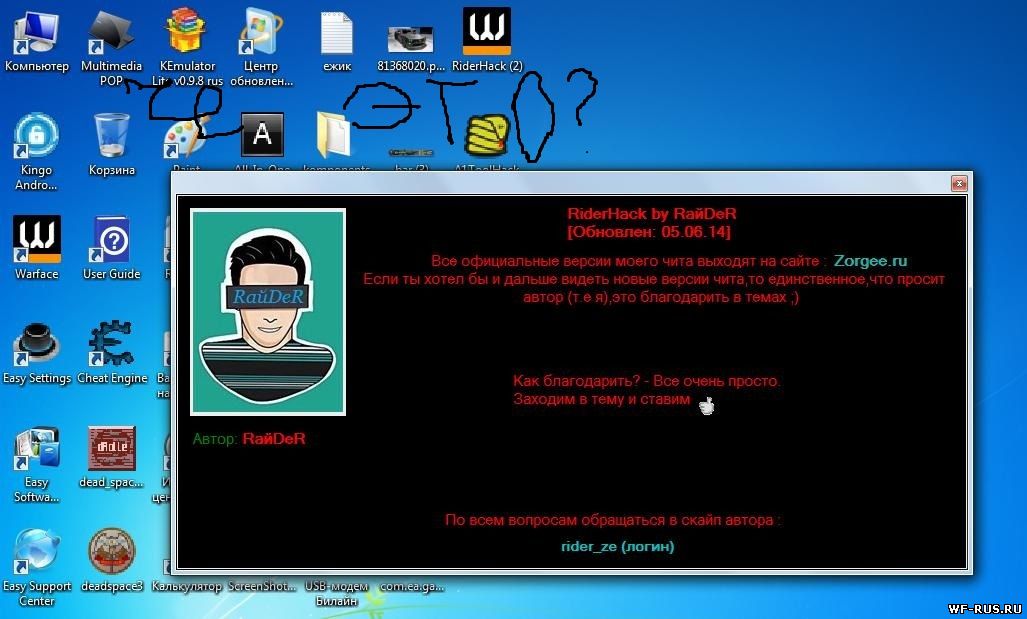Open the Центр обновления shortcut
1027x619 pixels.
[x=261, y=34]
